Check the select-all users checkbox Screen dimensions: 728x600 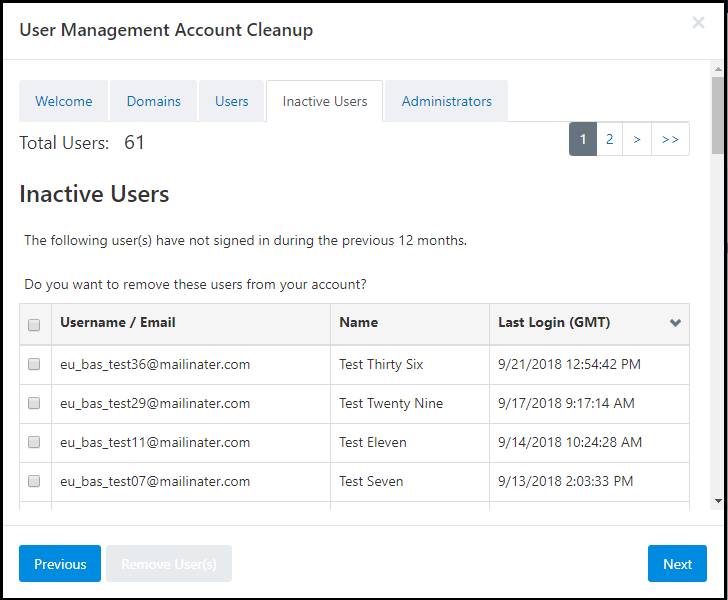(34, 325)
